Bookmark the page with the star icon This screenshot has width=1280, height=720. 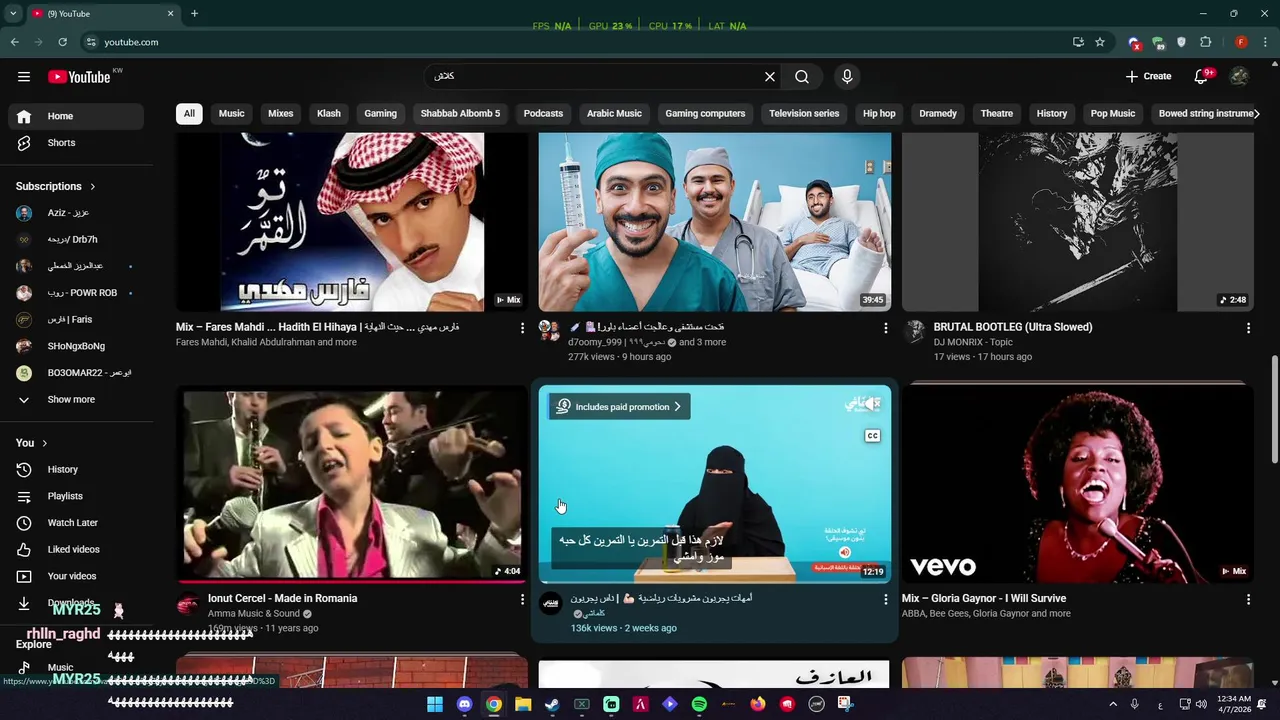[1100, 42]
